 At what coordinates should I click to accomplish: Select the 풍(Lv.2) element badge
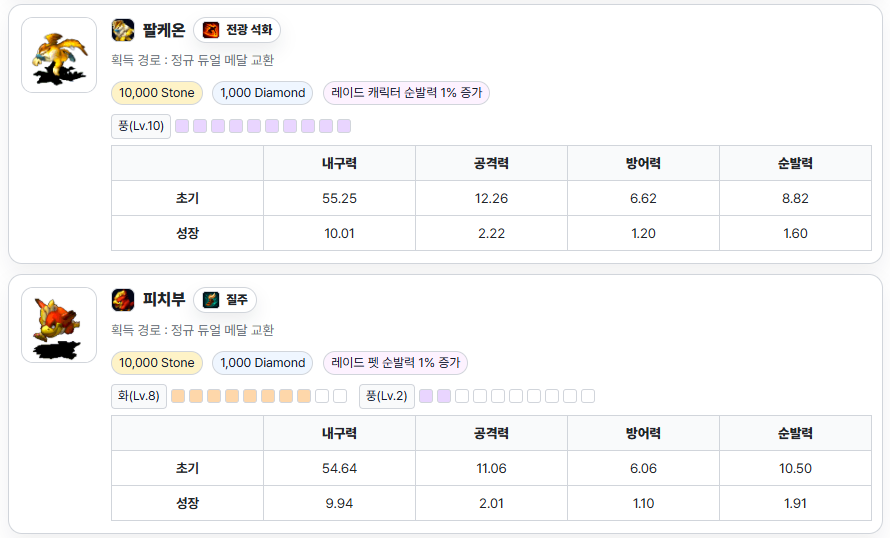coord(386,396)
